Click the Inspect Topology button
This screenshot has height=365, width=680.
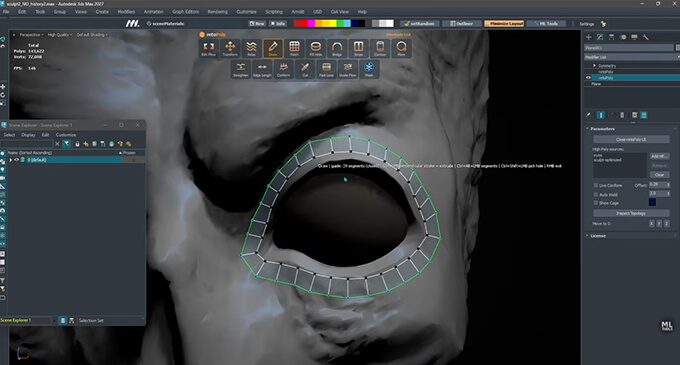631,213
